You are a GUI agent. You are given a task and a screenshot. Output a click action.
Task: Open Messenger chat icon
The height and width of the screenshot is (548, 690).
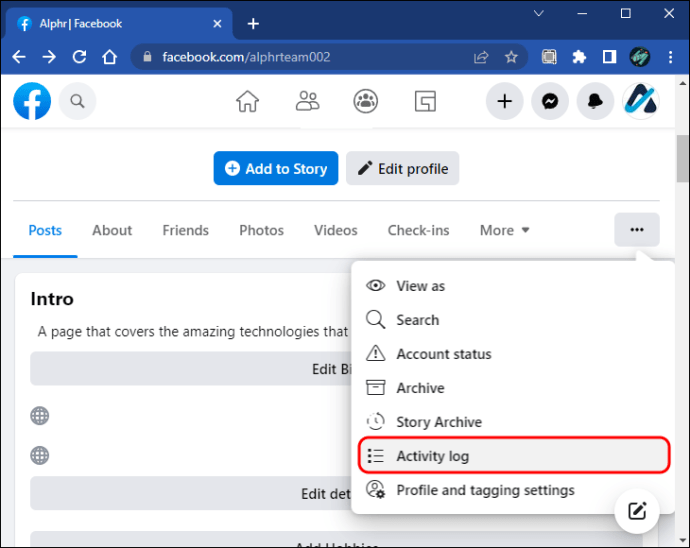click(x=550, y=101)
